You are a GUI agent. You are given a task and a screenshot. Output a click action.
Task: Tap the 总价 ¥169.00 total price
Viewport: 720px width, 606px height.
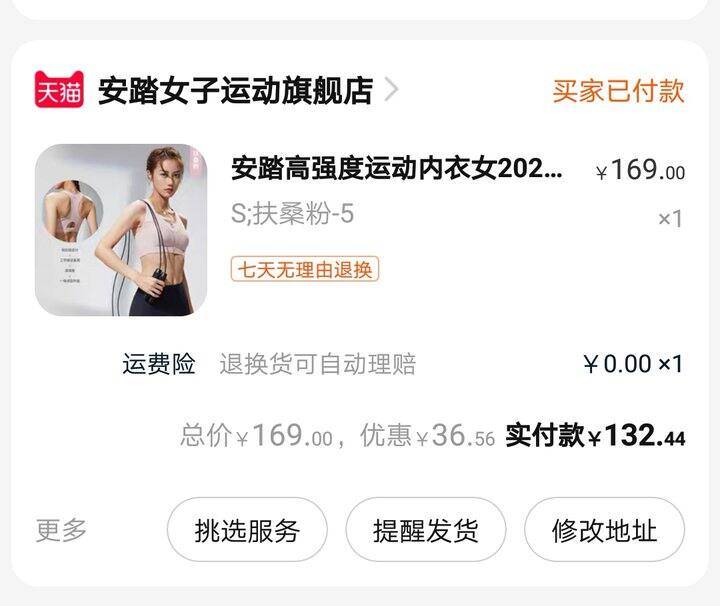pyautogui.click(x=257, y=435)
